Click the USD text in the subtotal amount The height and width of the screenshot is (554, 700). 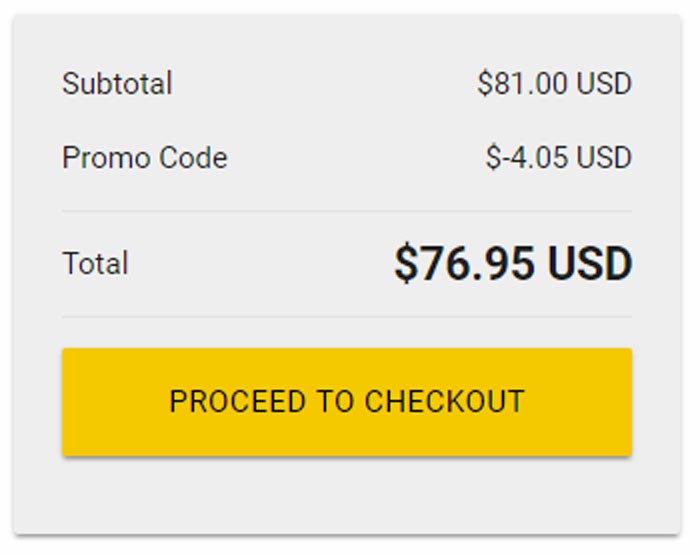[605, 83]
